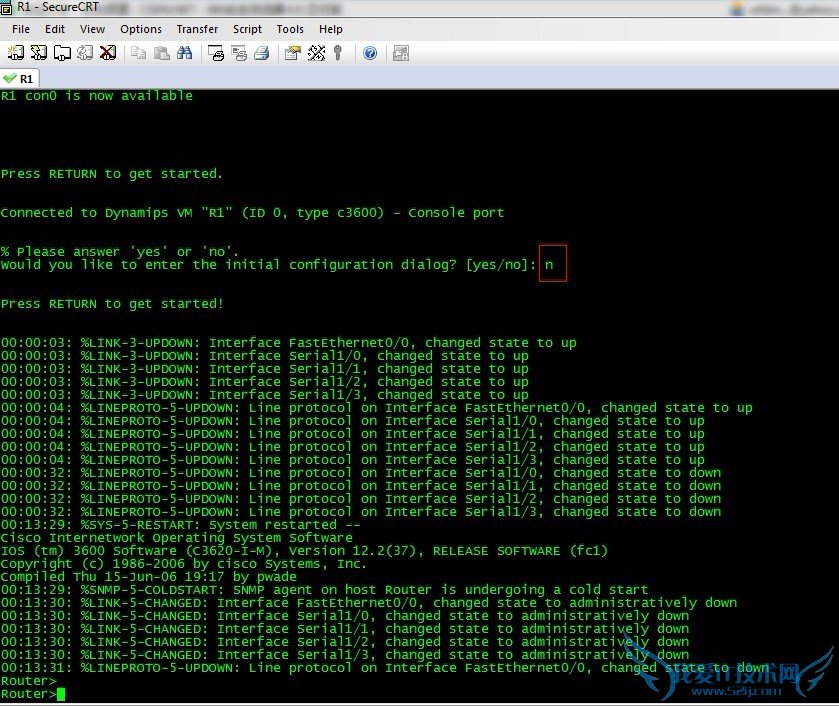Image resolution: width=839 pixels, height=706 pixels.
Task: Open the Script menu
Action: click(x=247, y=29)
